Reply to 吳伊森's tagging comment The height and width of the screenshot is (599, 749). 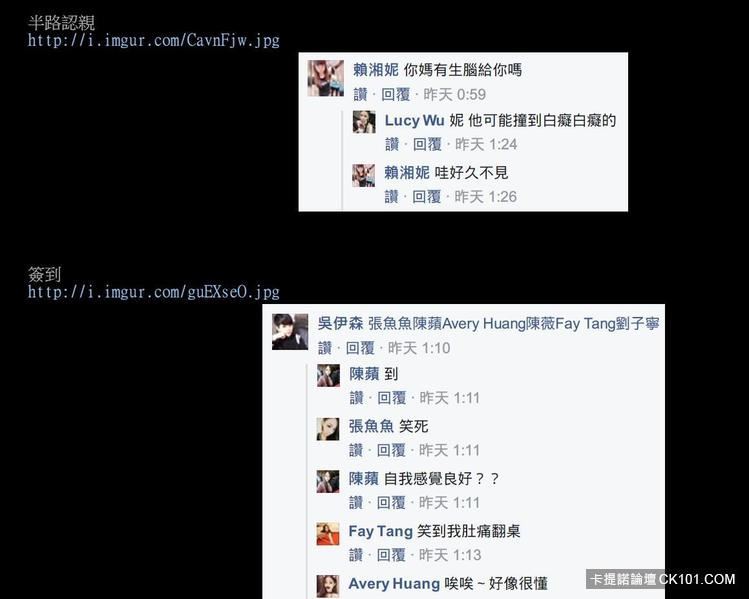click(x=360, y=348)
